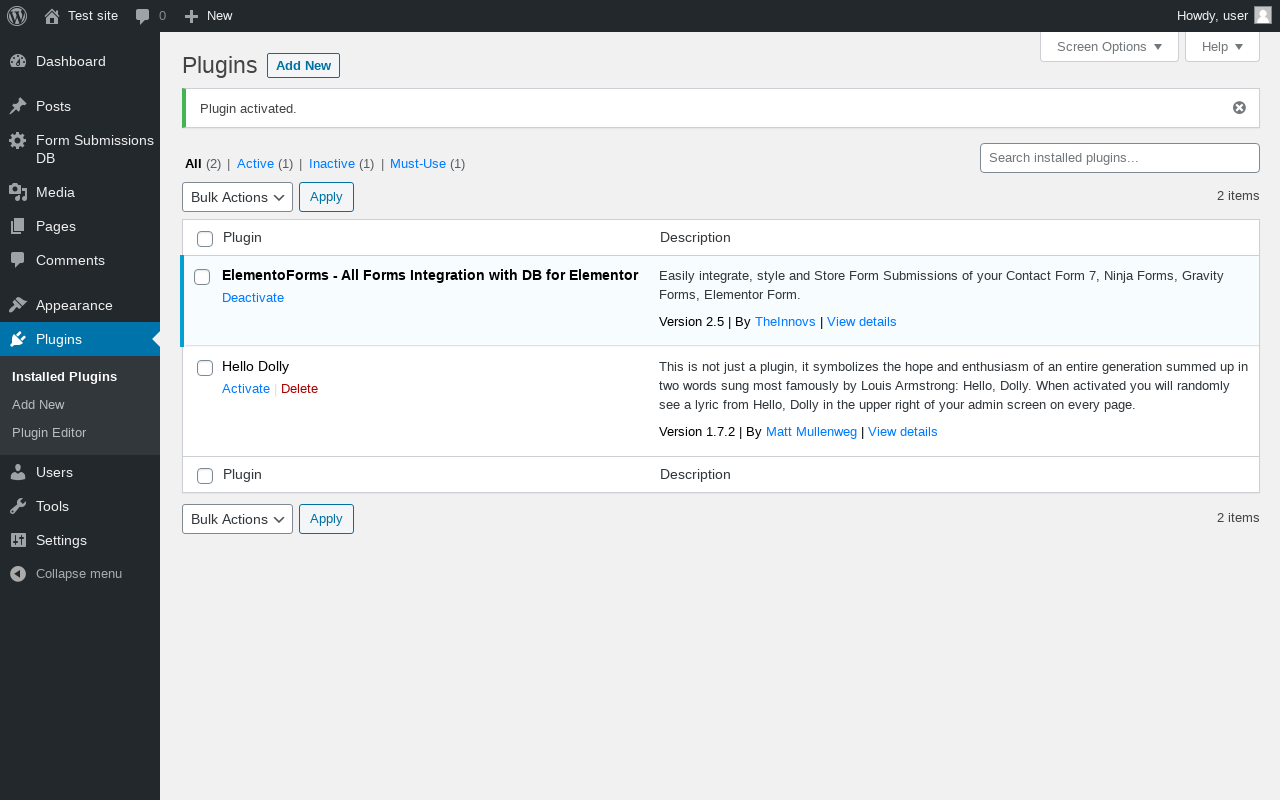Click the Add New button beside Plugins heading

click(303, 65)
